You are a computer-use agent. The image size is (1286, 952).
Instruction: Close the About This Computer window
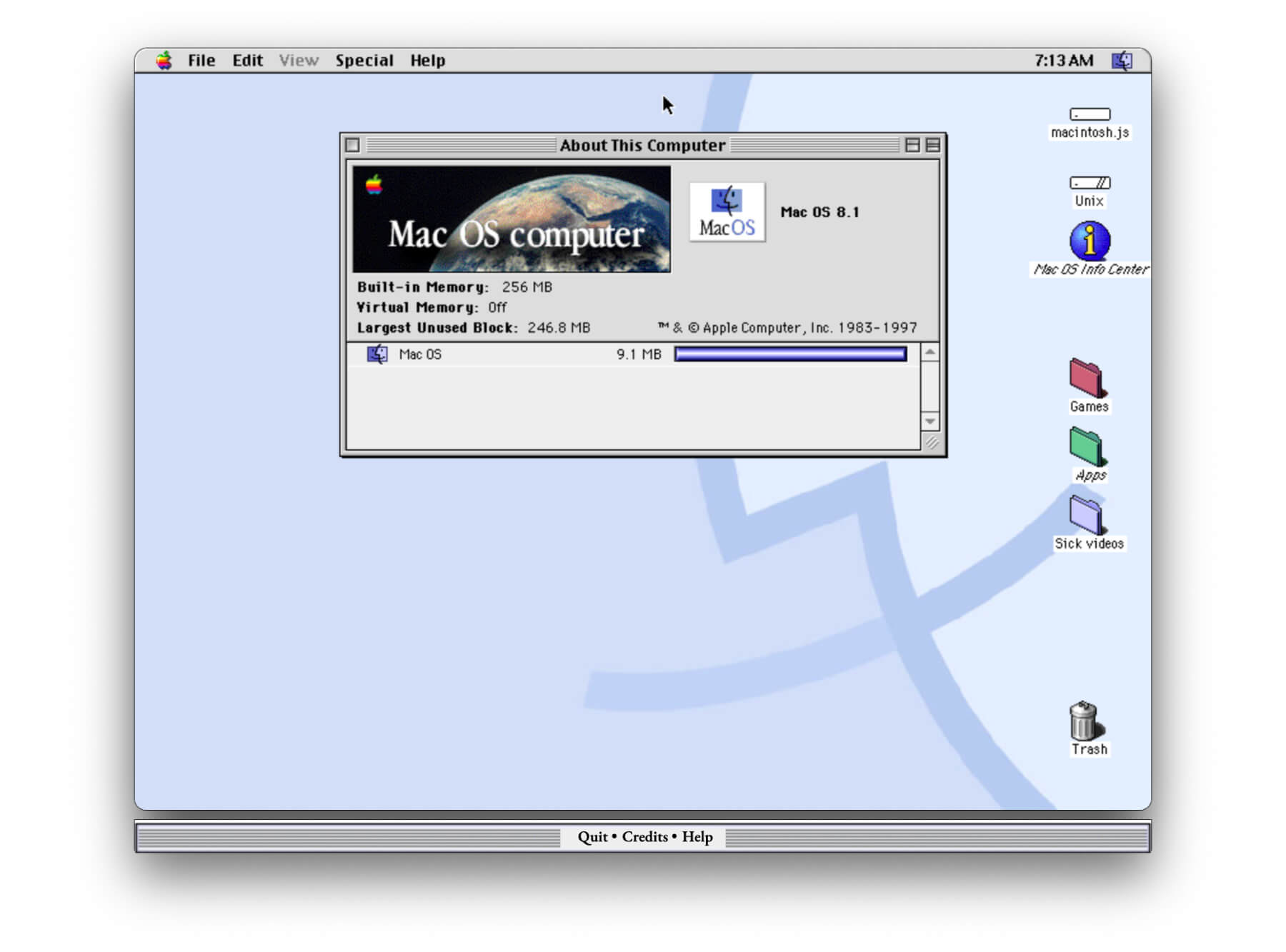353,145
